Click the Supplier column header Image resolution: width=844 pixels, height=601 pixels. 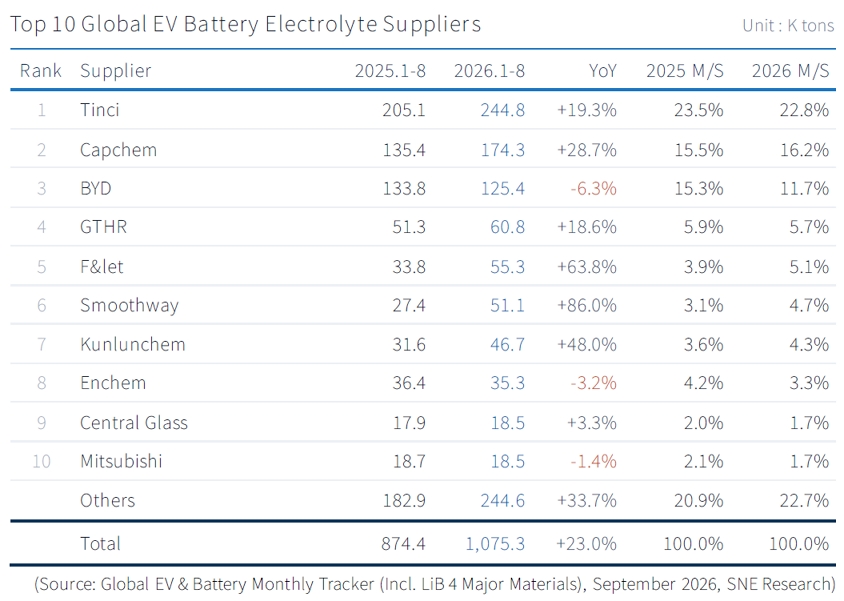116,72
